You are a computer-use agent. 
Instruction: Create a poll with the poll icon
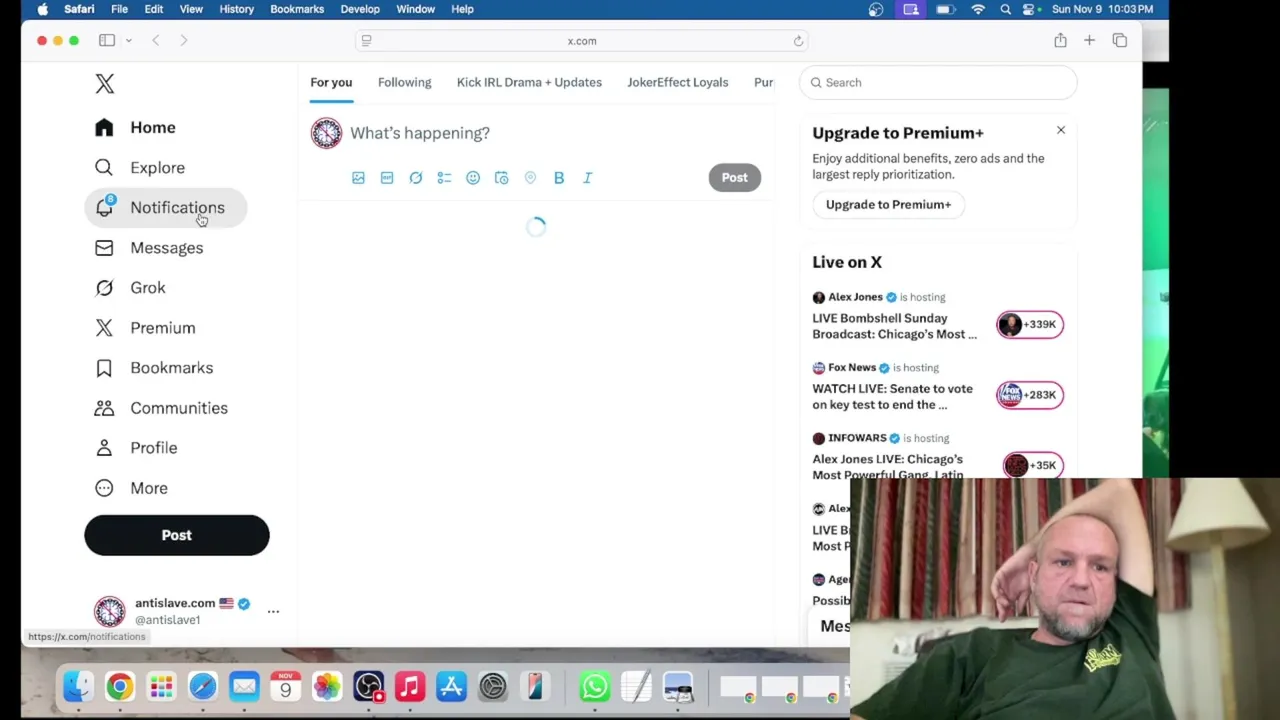444,178
